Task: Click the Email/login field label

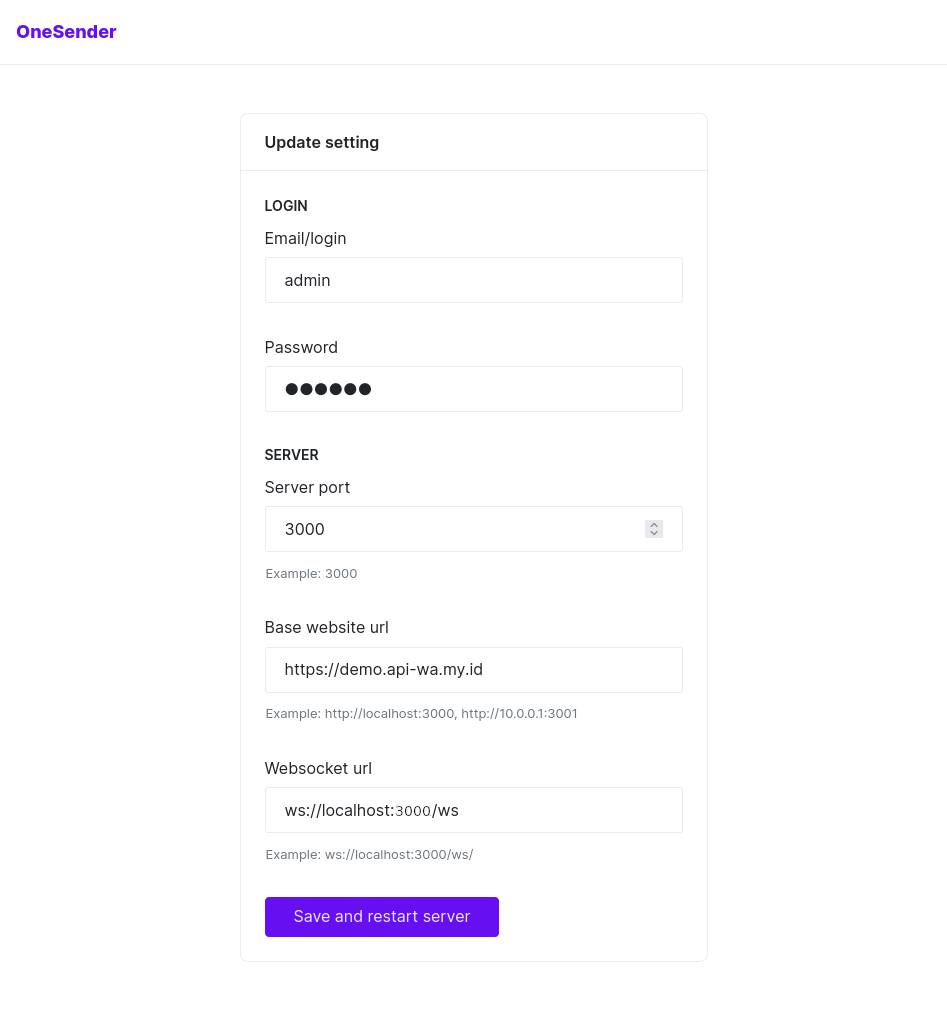Action: click(x=305, y=238)
